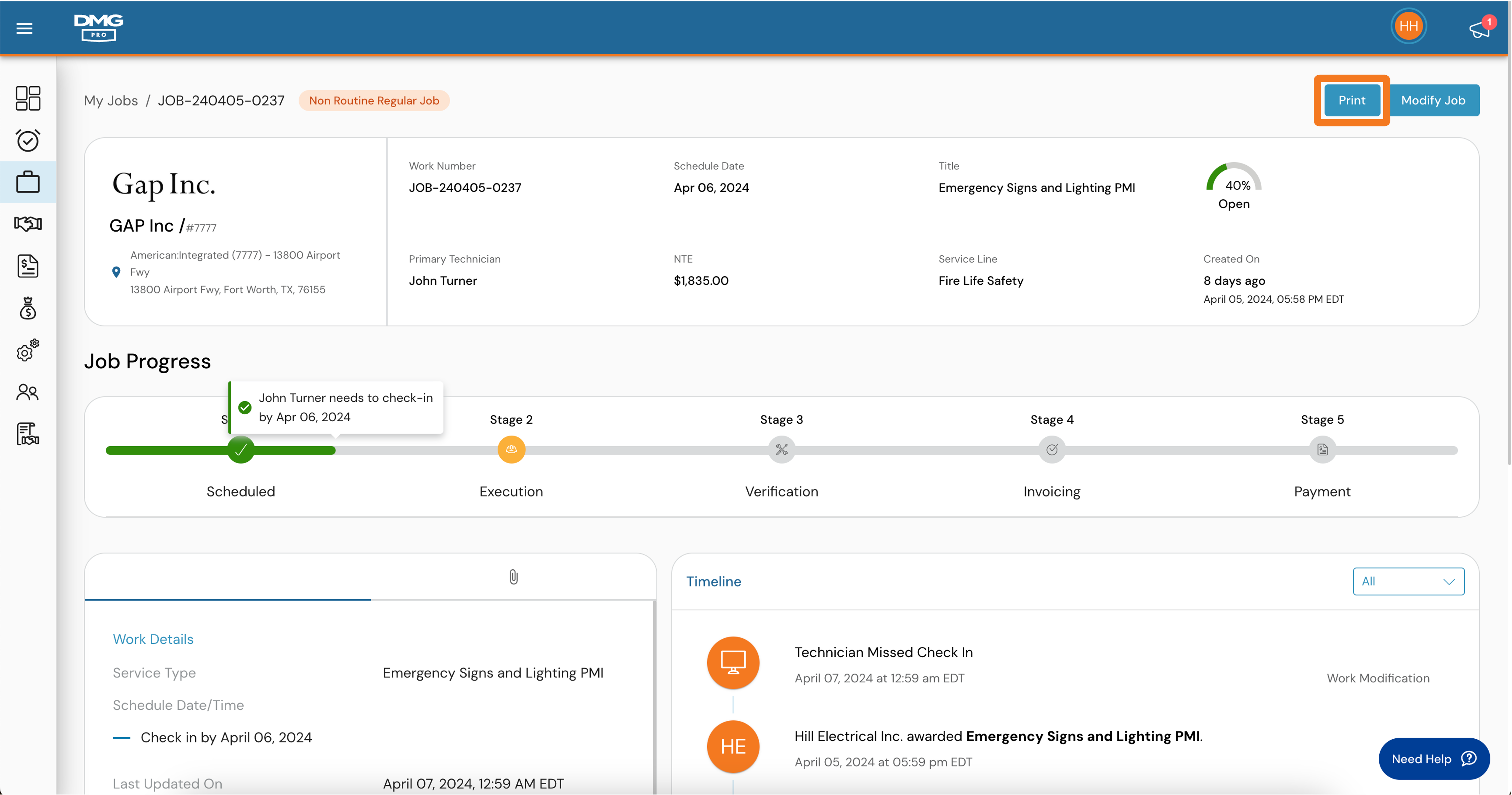The width and height of the screenshot is (1512, 795).
Task: Click the HE Hill Electrical avatar
Action: 733,747
